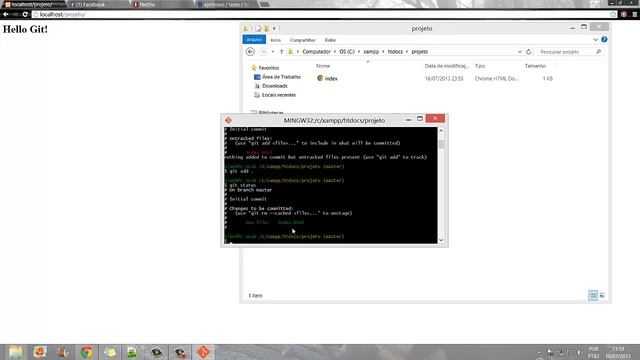Image resolution: width=640 pixels, height=360 pixels.
Task: Switch to the localhost/projeto tab
Action: tap(33, 4)
